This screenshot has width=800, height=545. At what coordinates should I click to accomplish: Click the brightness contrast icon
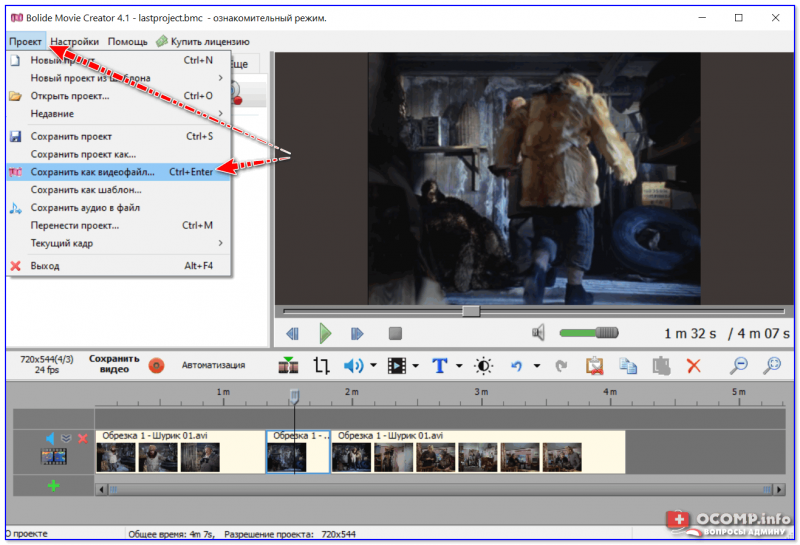[x=484, y=365]
